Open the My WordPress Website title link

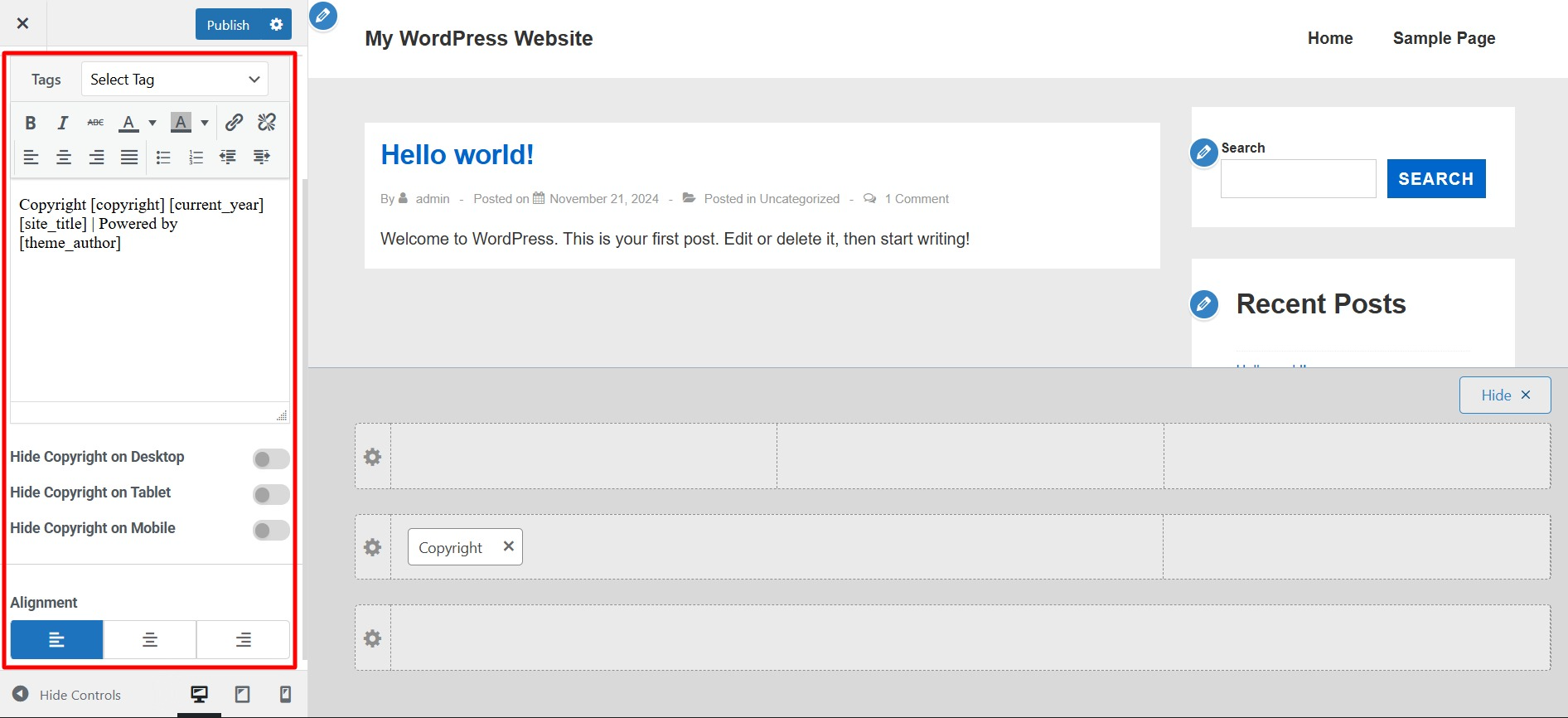point(479,38)
